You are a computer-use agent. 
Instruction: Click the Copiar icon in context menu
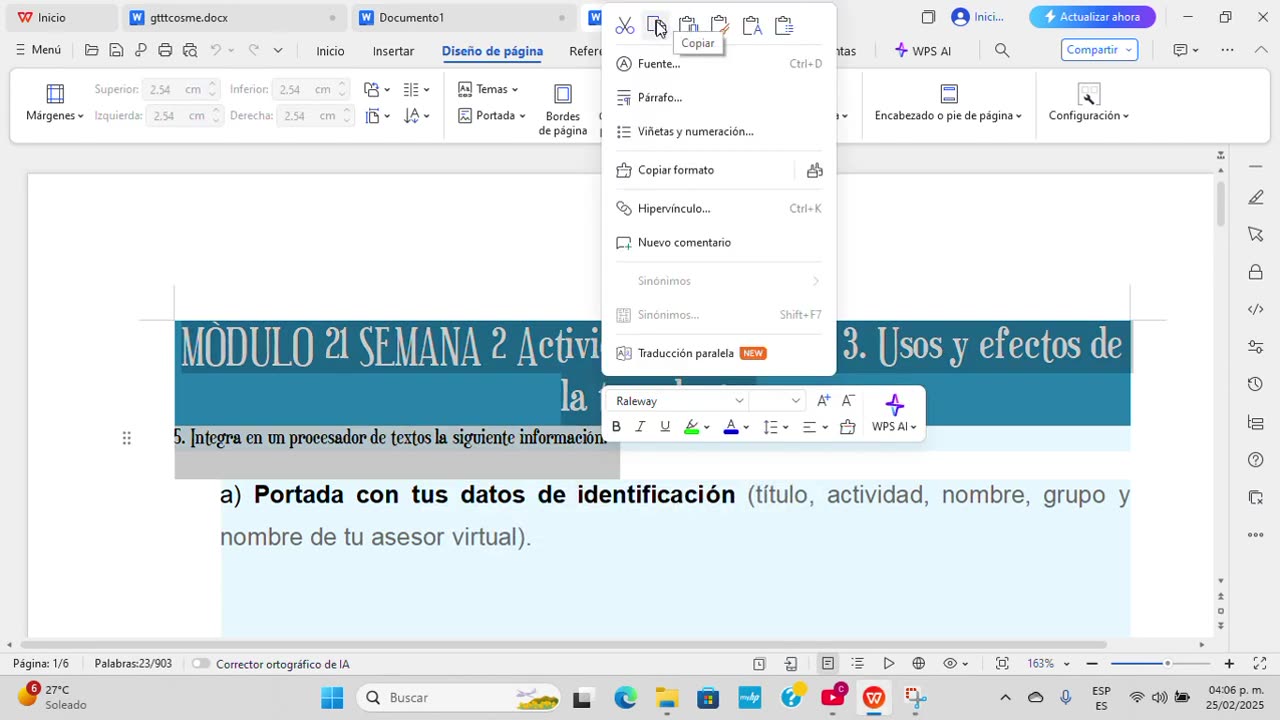point(656,26)
